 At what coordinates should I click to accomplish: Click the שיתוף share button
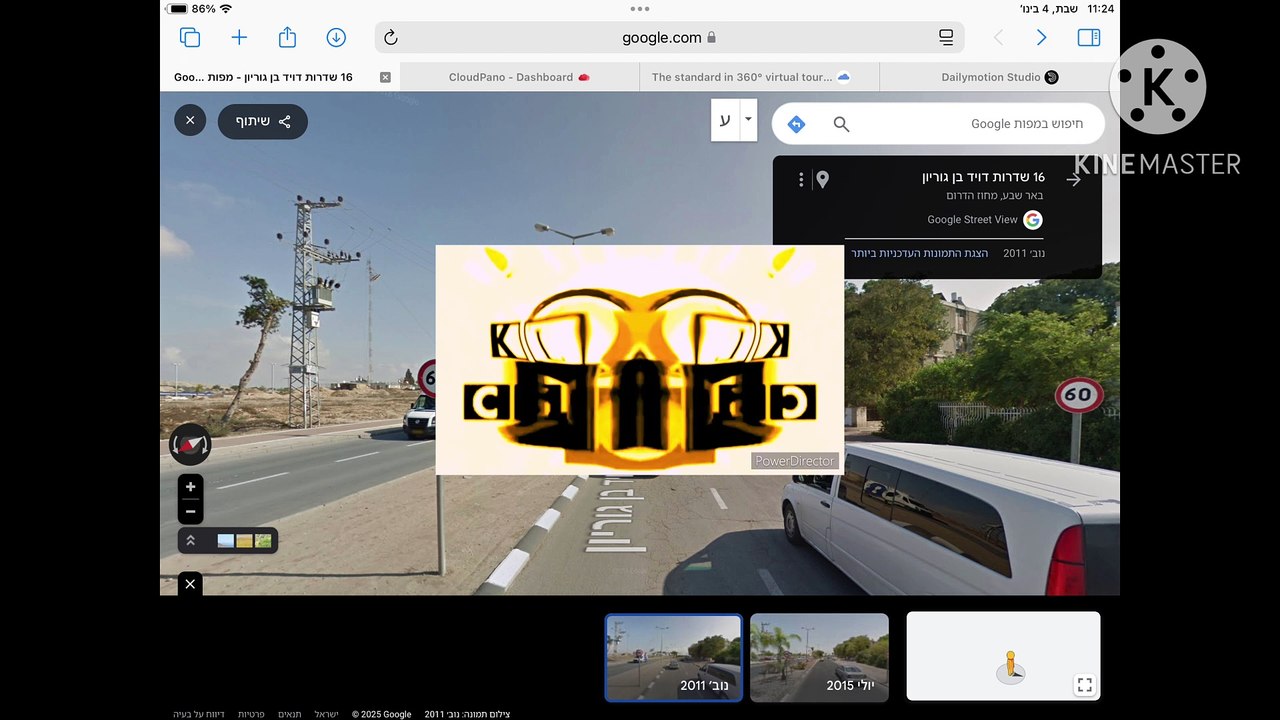[263, 121]
